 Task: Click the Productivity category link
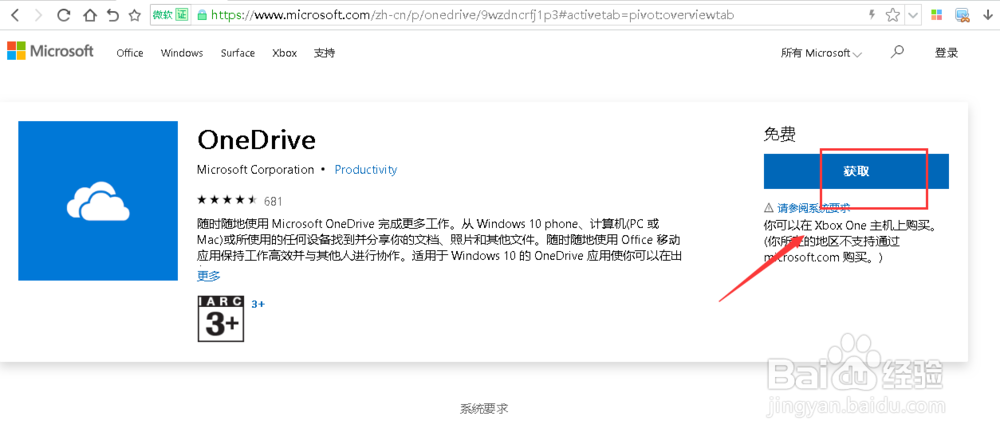click(x=365, y=170)
